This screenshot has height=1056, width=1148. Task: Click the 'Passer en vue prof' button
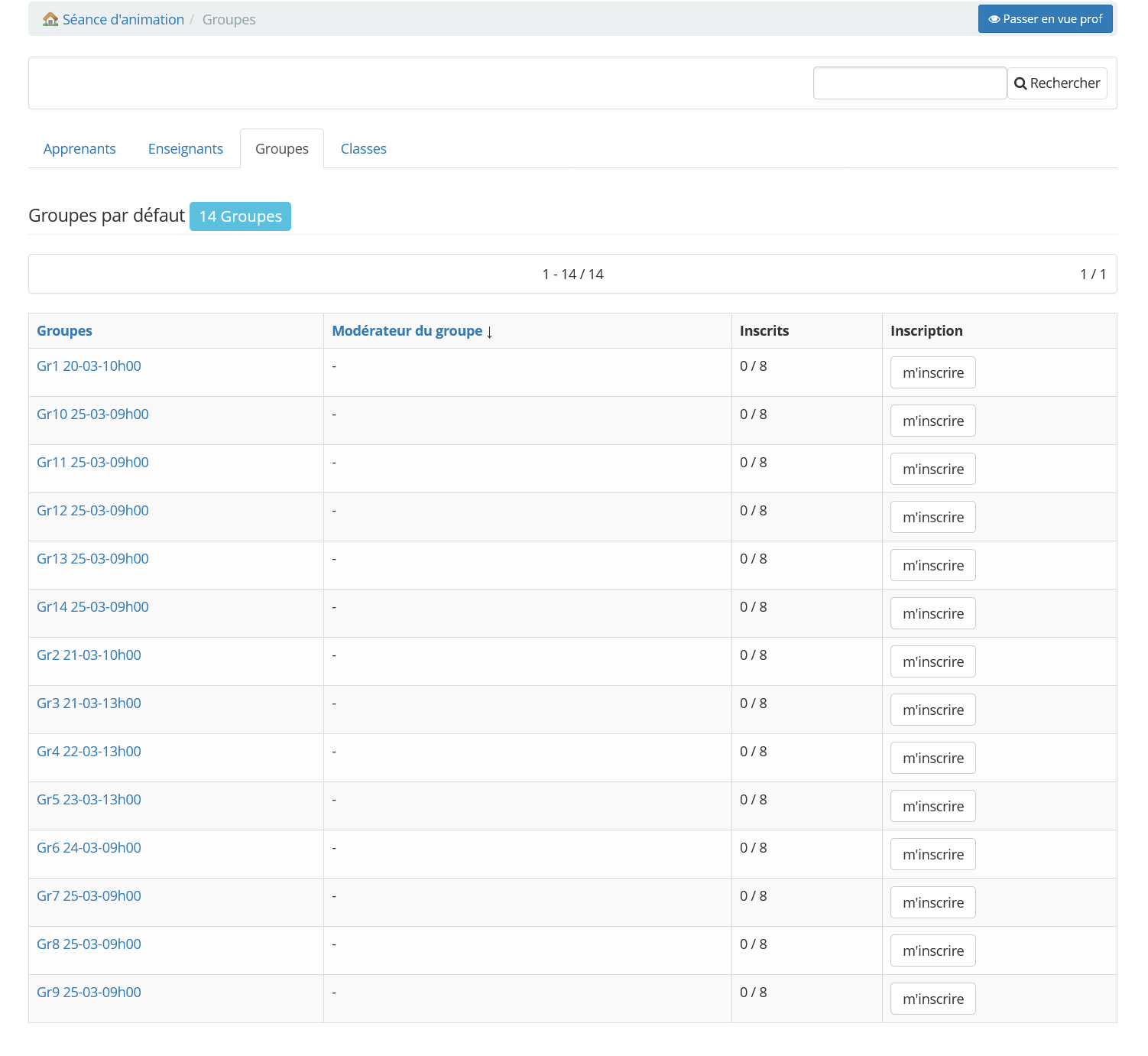[x=1045, y=18]
